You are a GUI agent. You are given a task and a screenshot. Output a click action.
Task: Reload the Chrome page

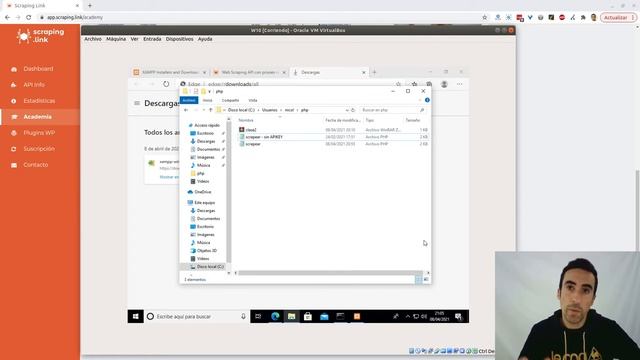[29, 18]
